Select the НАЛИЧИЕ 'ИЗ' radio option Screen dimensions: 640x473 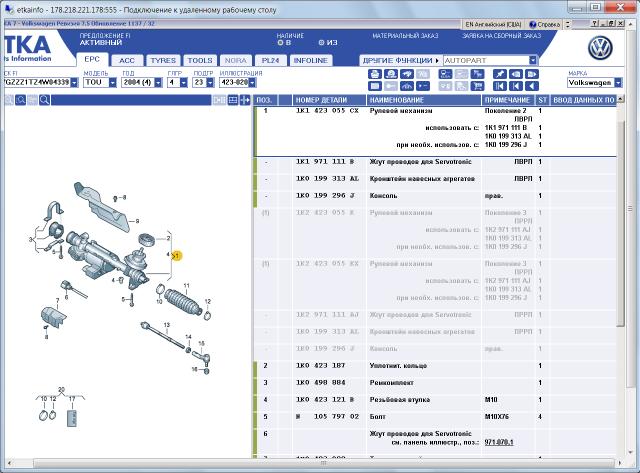[x=321, y=42]
